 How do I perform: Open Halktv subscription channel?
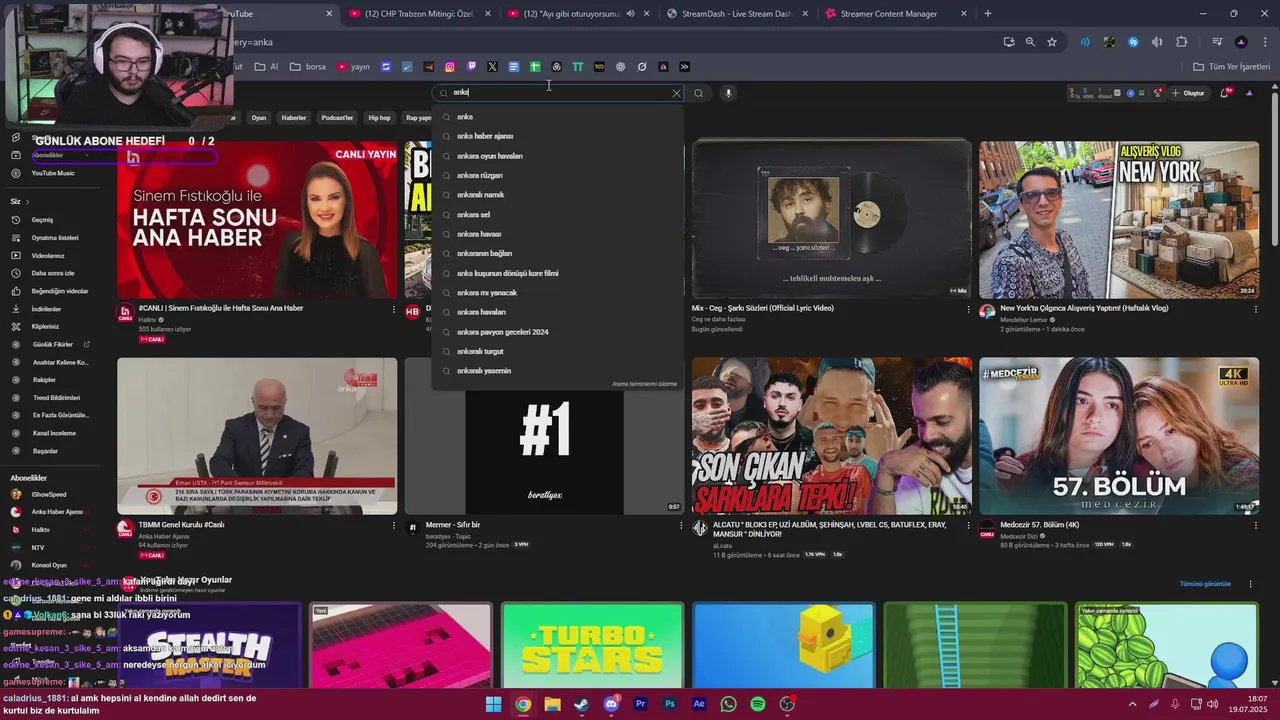pyautogui.click(x=40, y=530)
